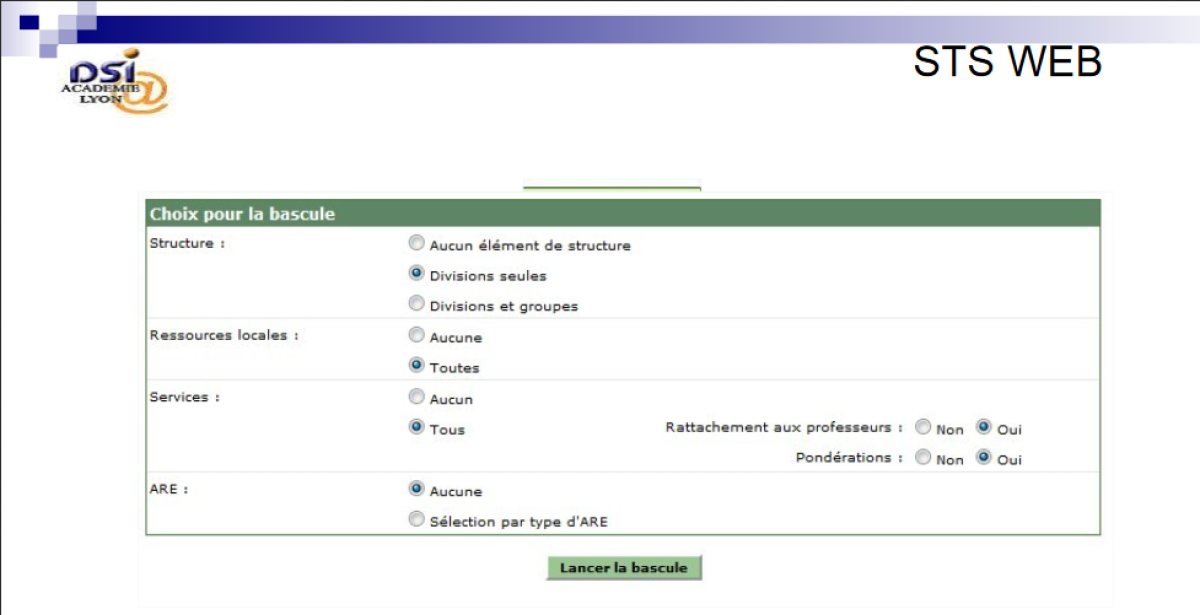Screen dimensions: 1200x615
Task: Select 'Tous' for Services
Action: (x=417, y=428)
